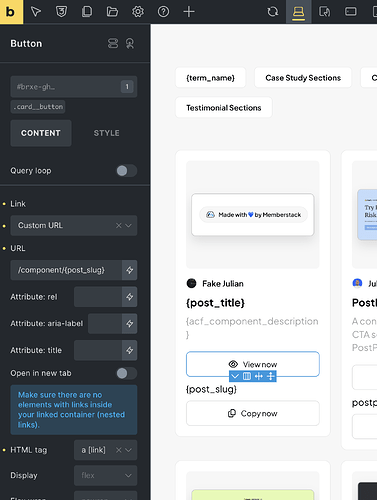Expand the HTML tag dropdown

click(x=128, y=450)
